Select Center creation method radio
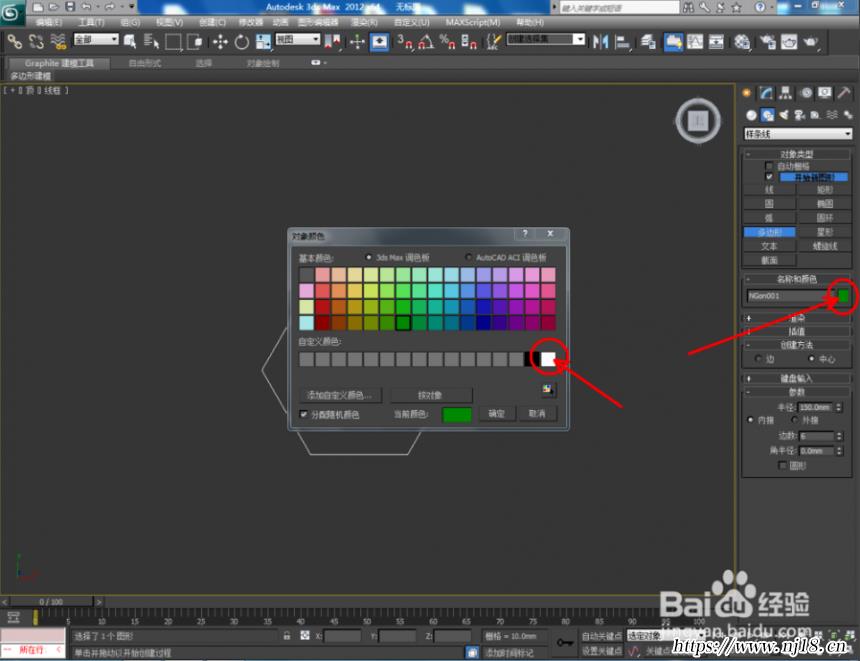860x661 pixels. tap(811, 358)
